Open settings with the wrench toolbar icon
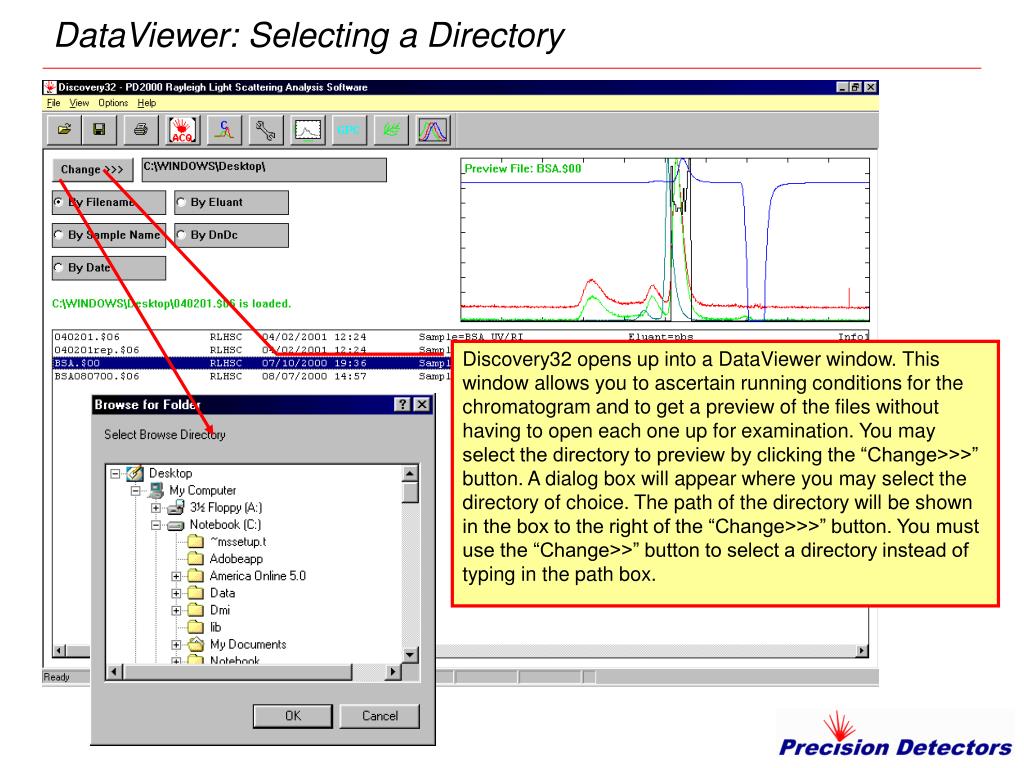The image size is (1024, 768). (x=266, y=129)
